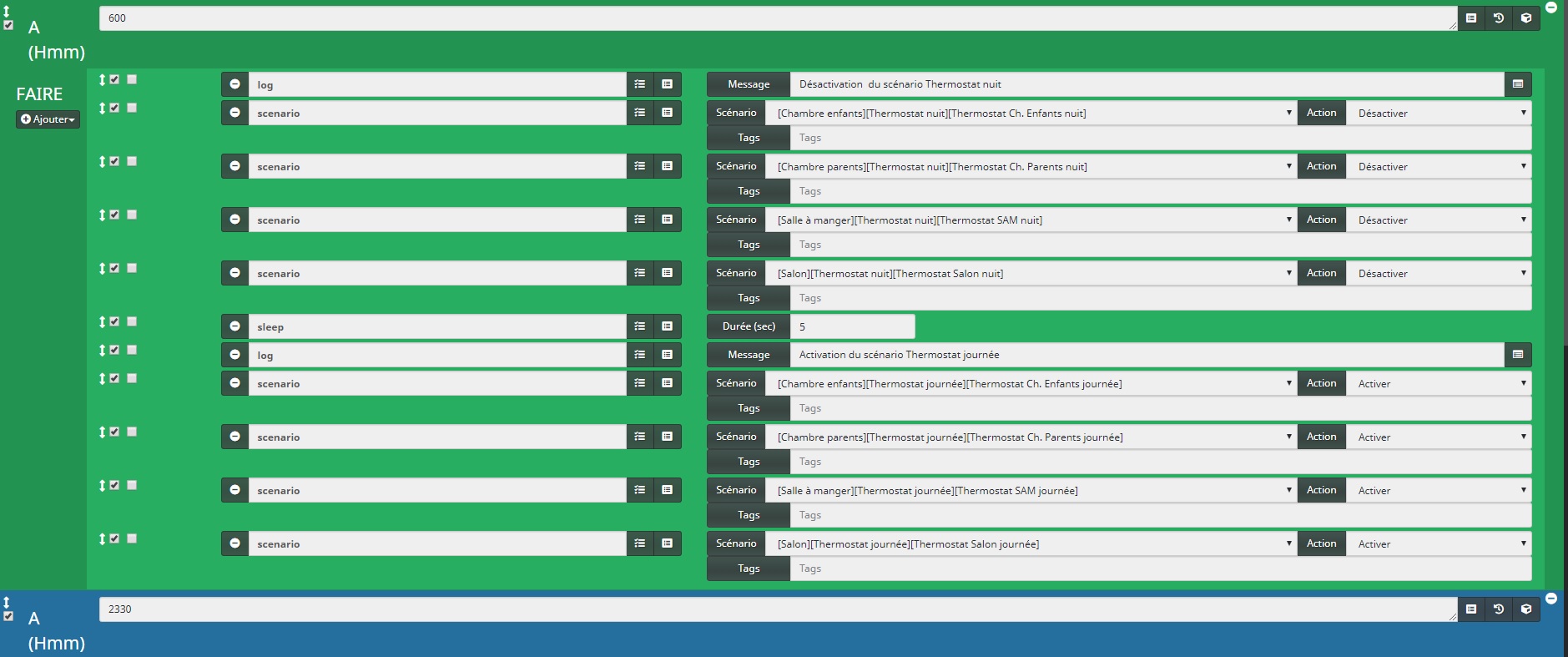Open action list icon on Chambre parents journée row
This screenshot has width=1568, height=657.
coord(640,437)
